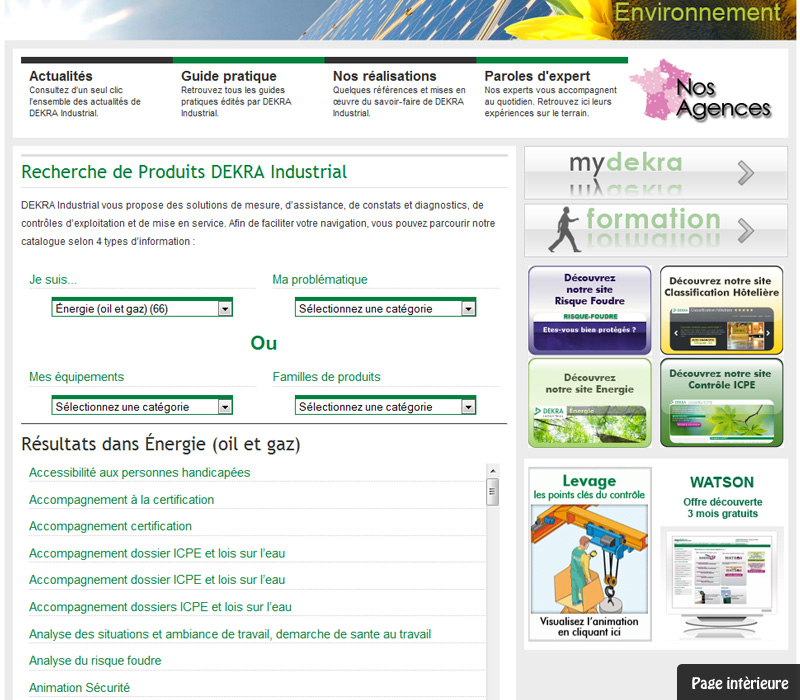Image resolution: width=800 pixels, height=700 pixels.
Task: Click the Etes-vous bien protégés ? text
Action: coord(589,330)
